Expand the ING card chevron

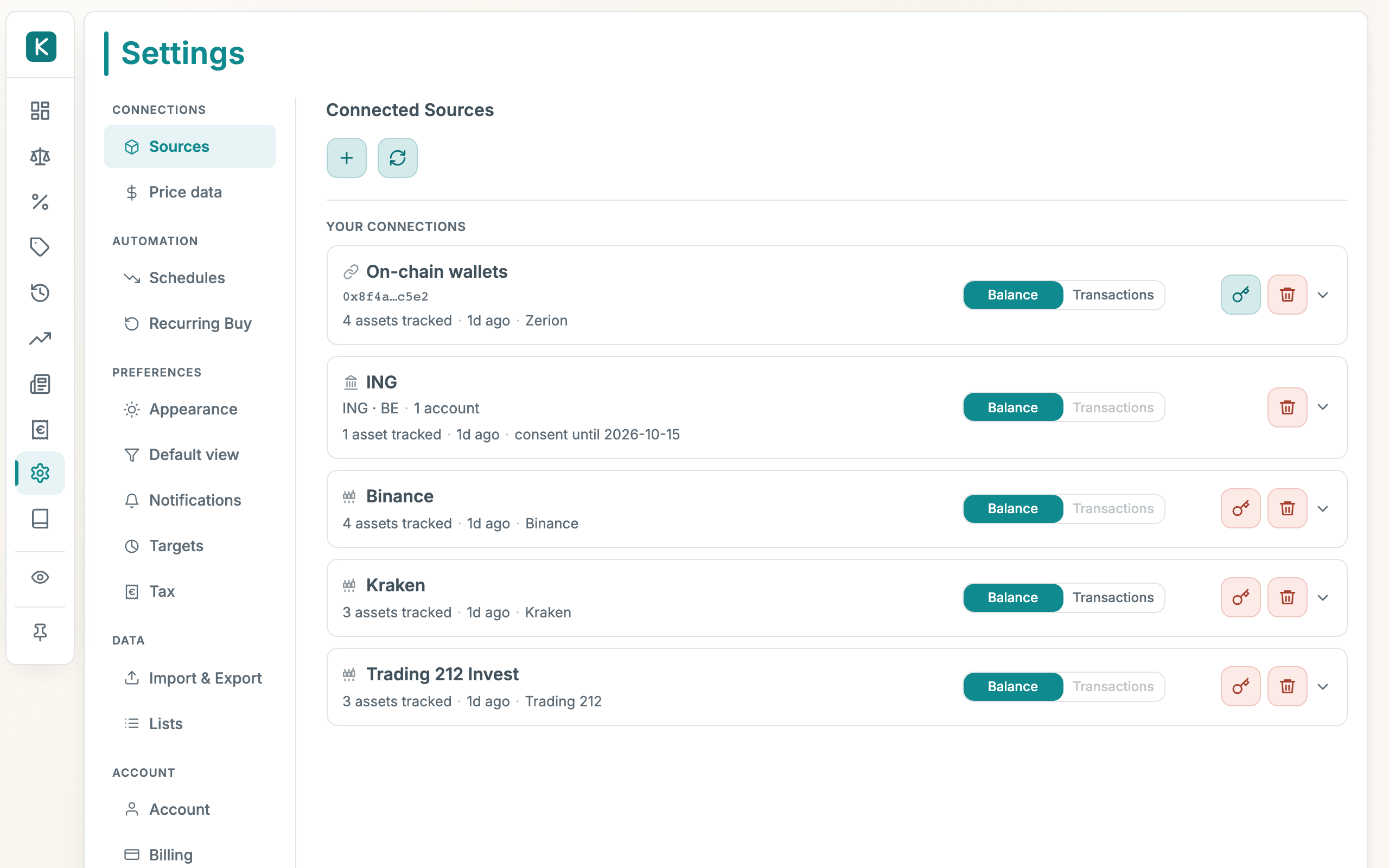point(1323,407)
